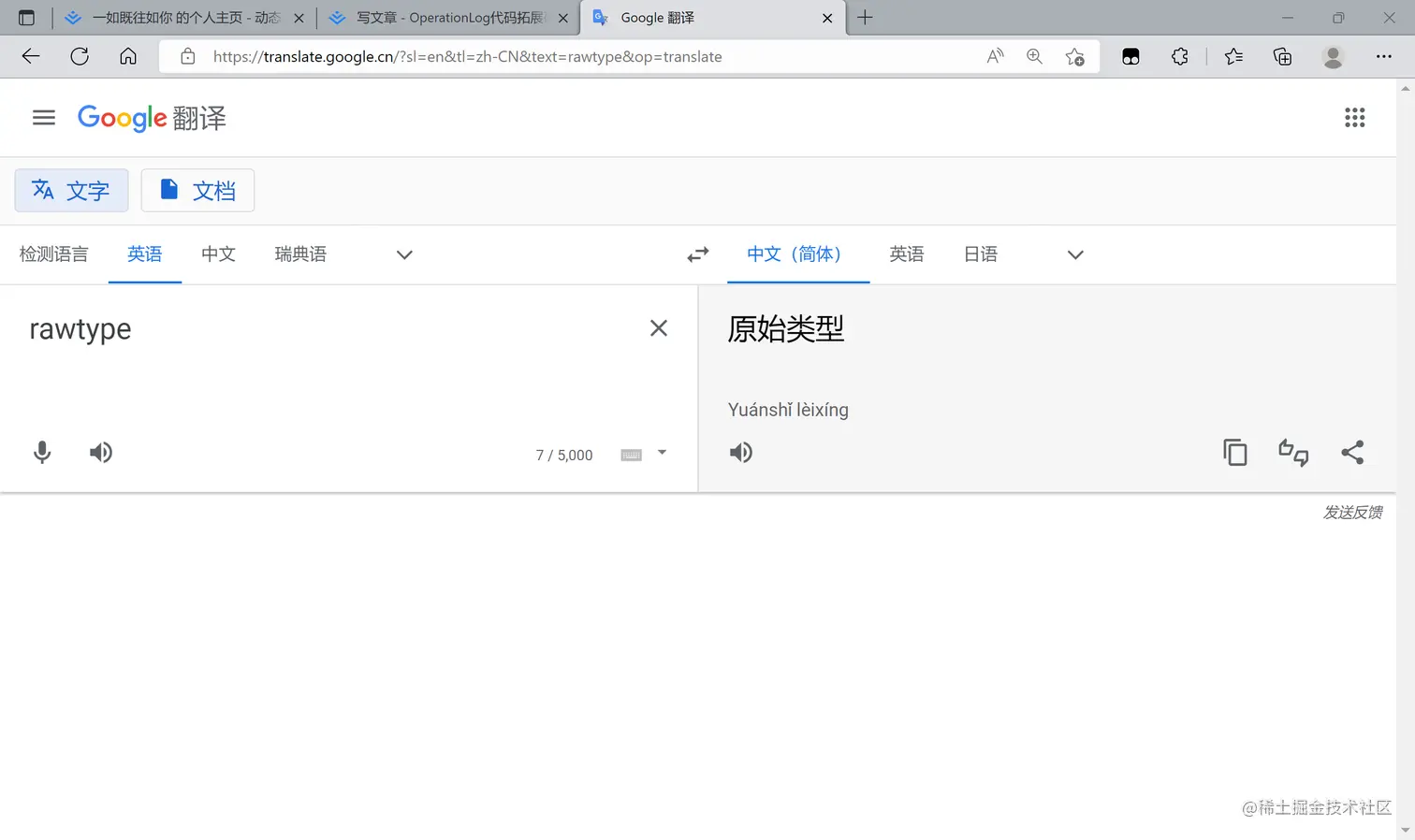The image size is (1415, 840).
Task: Listen to the source text pronunciation
Action: (101, 453)
